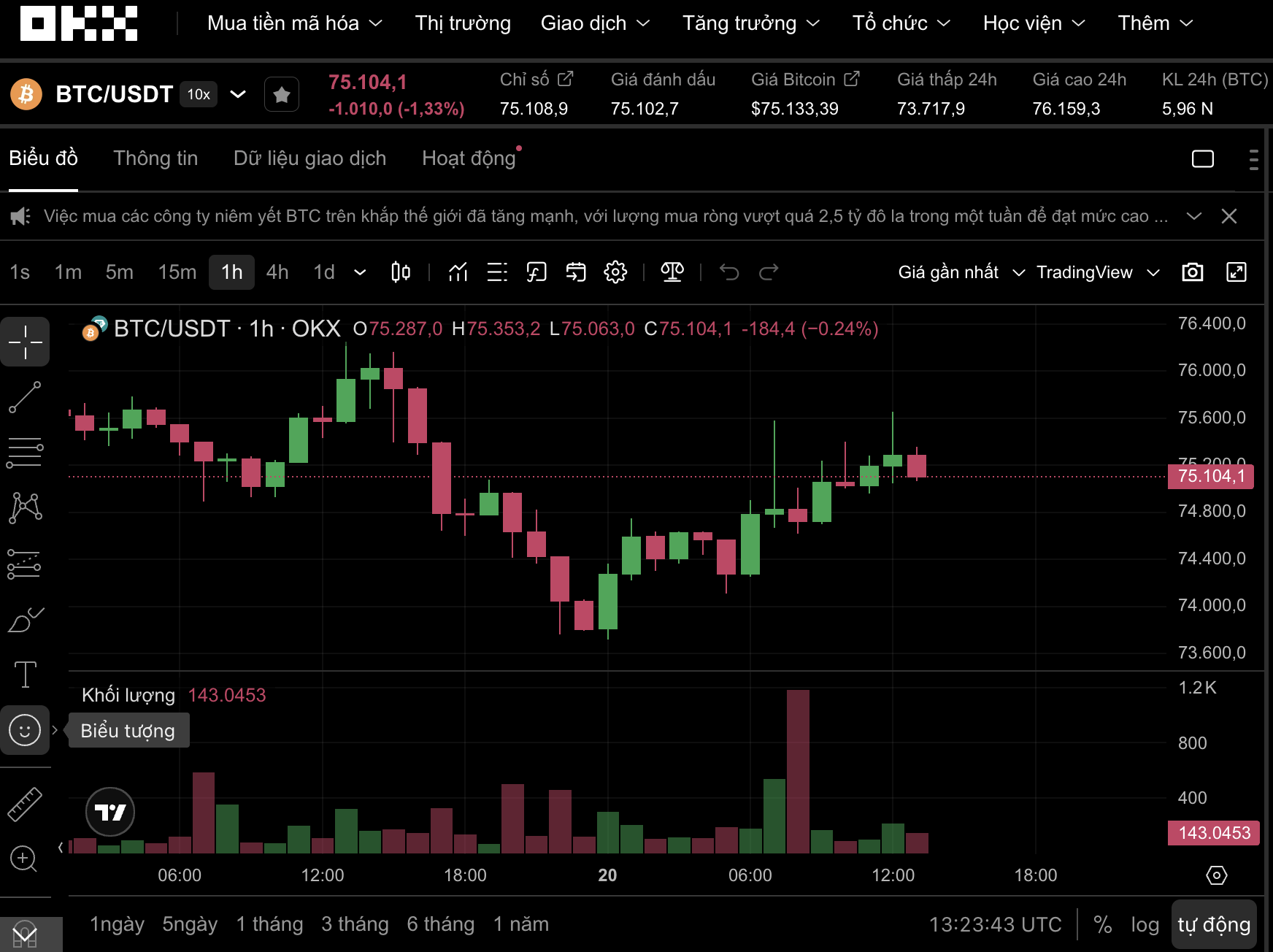This screenshot has width=1273, height=952.
Task: Expand the Giá gần nhất price dropdown
Action: pos(961,272)
